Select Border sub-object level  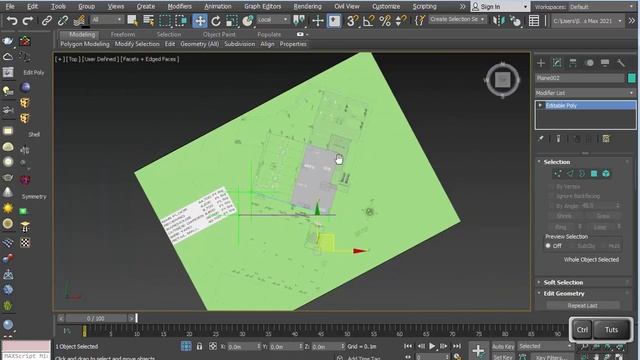click(582, 174)
